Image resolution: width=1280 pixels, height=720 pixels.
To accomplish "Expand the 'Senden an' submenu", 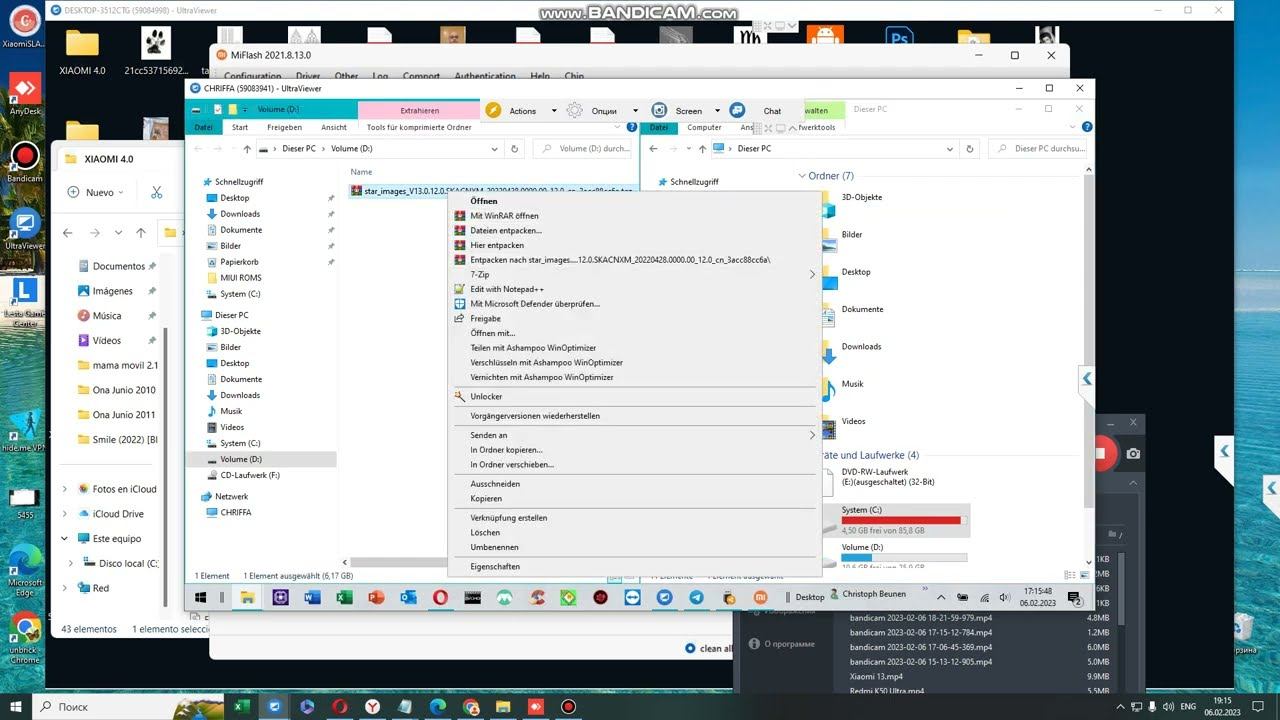I will click(x=633, y=435).
